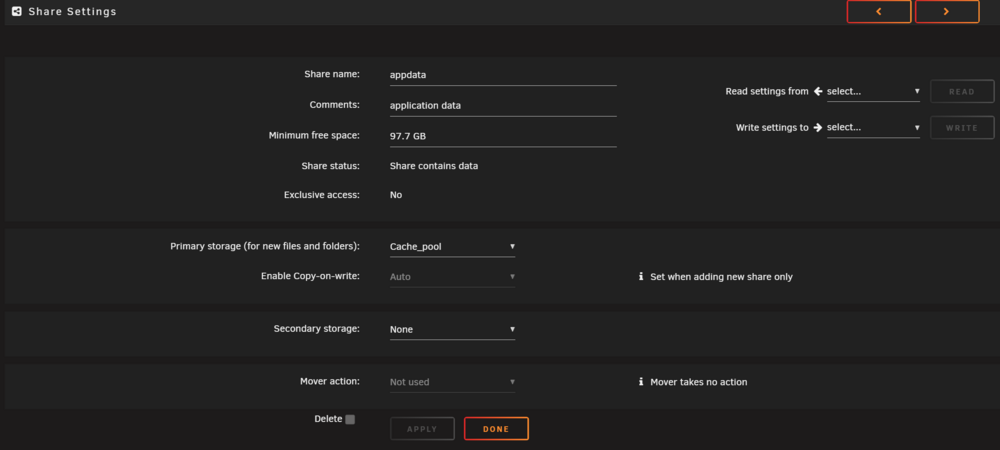Screen dimensions: 1000x450
Task: Click the 'Comments:' label
Action: click(x=335, y=105)
